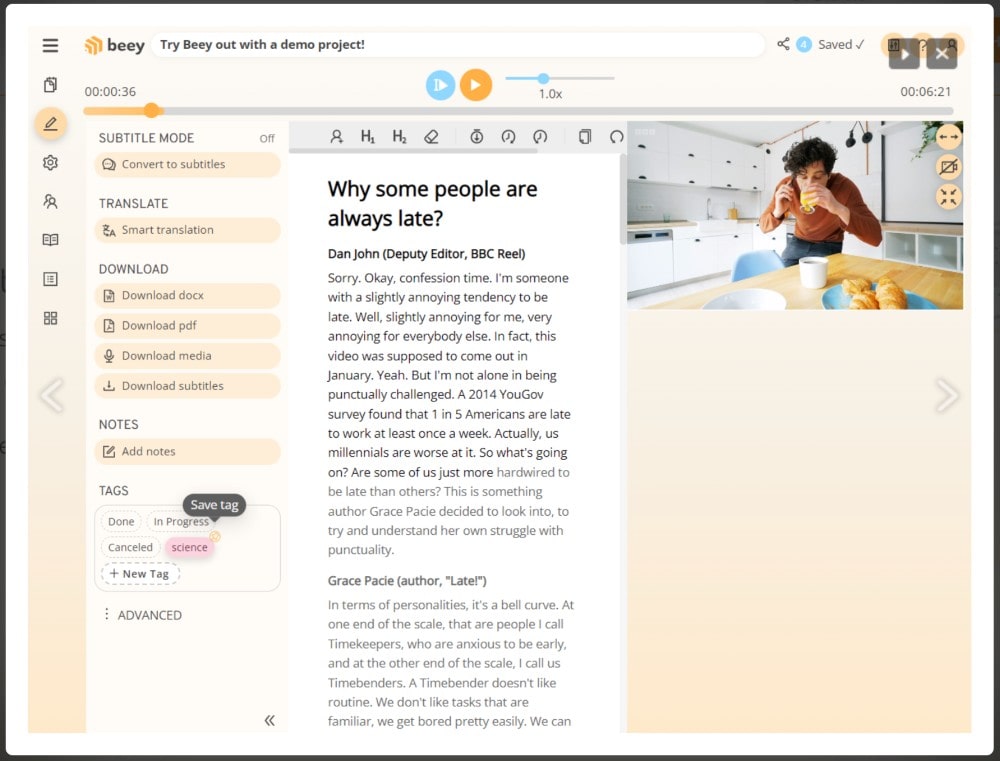Apply H1 heading from the toolbar
The image size is (1000, 761).
coord(368,136)
